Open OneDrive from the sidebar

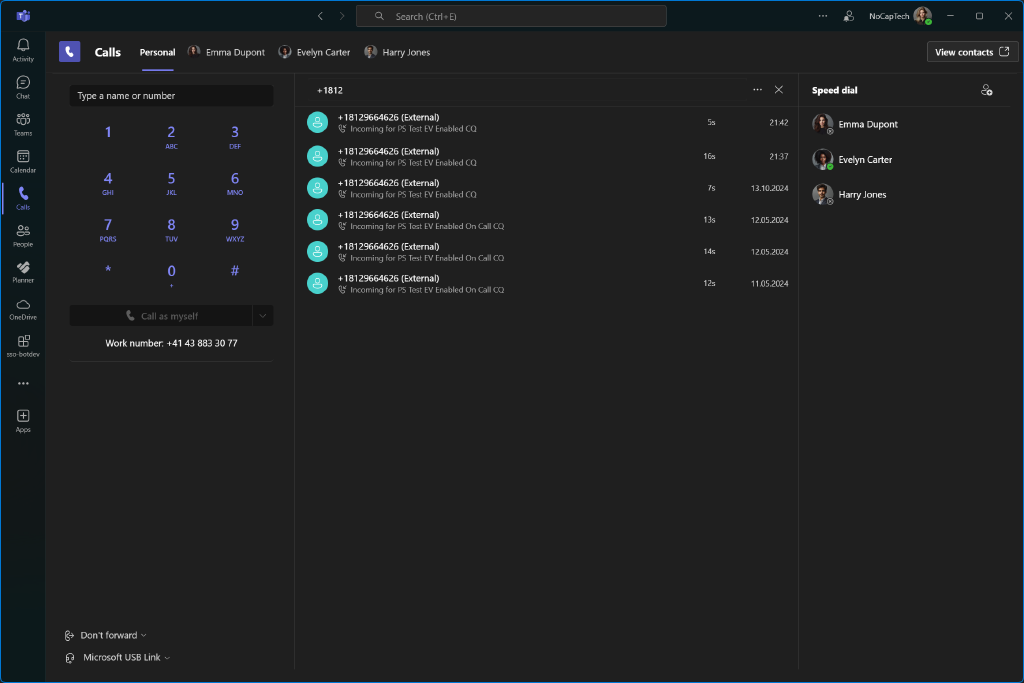[22, 309]
